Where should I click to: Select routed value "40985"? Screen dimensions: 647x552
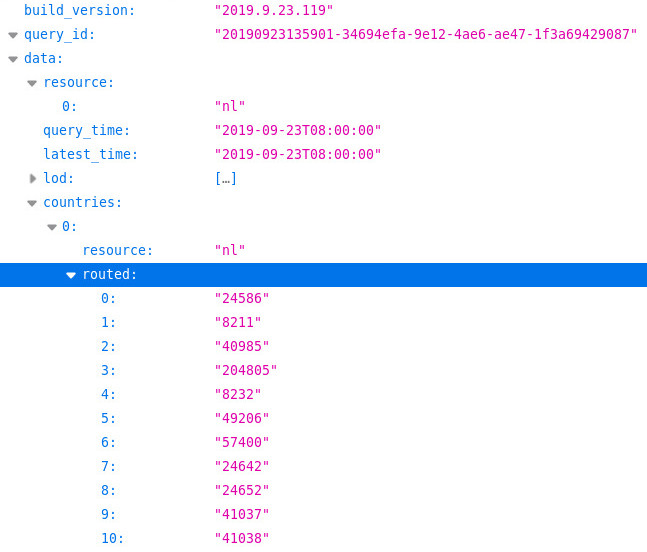point(242,346)
